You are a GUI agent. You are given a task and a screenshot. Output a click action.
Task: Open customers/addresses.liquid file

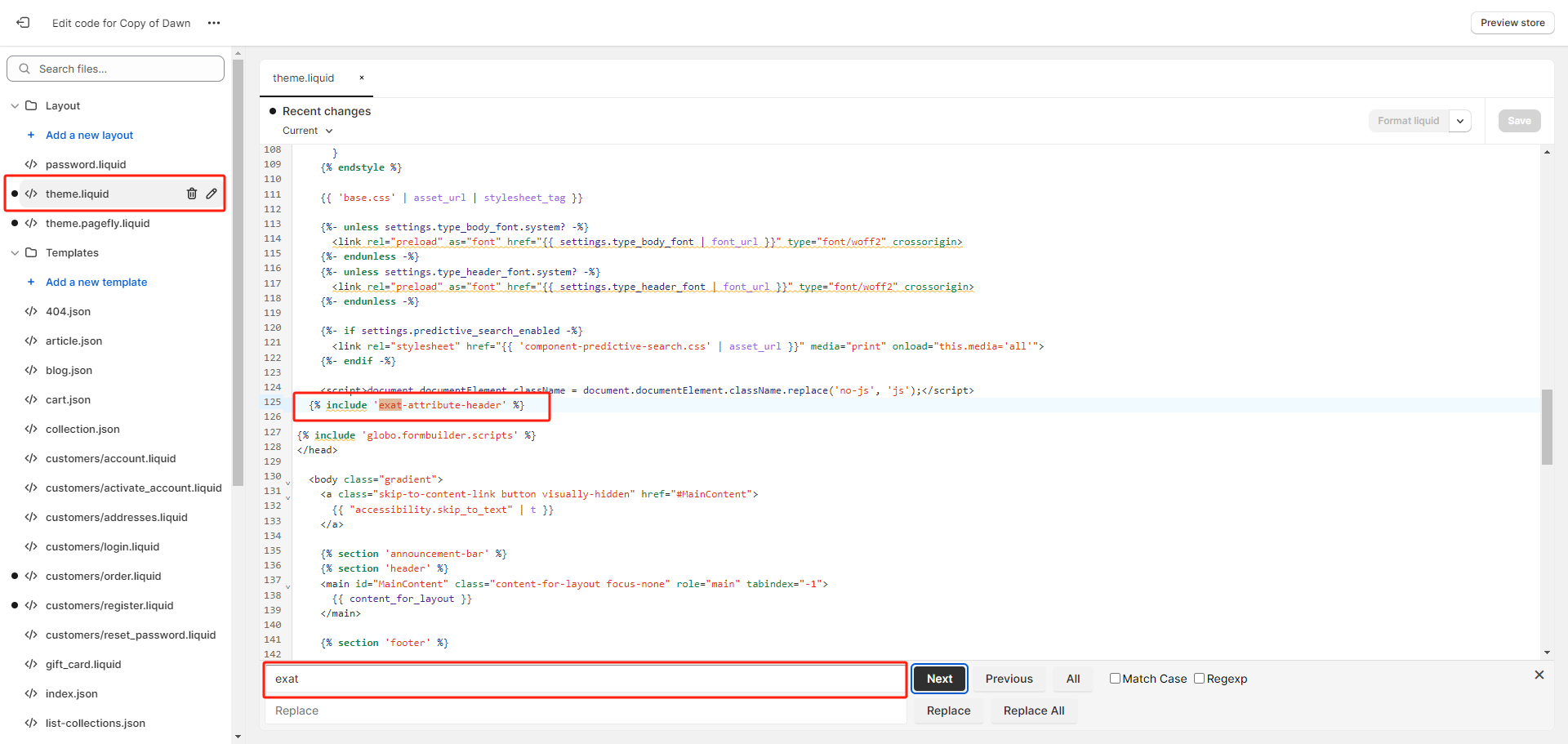(x=116, y=517)
